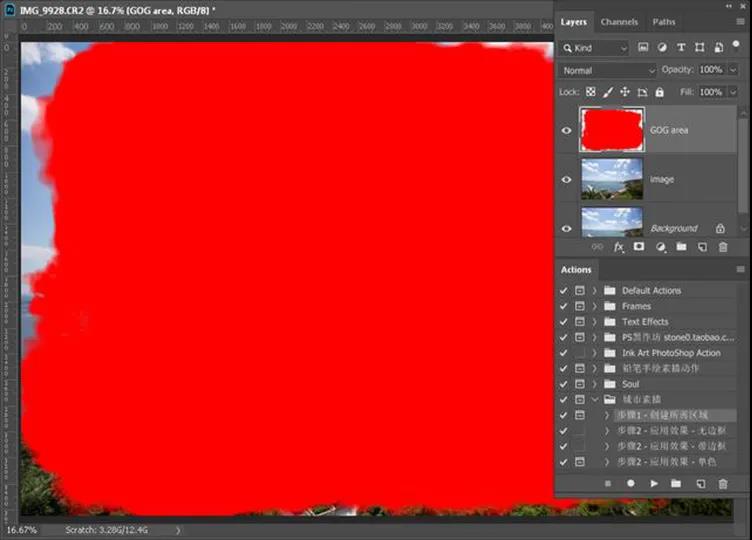
Task: Expand the Frames action set
Action: tap(595, 306)
